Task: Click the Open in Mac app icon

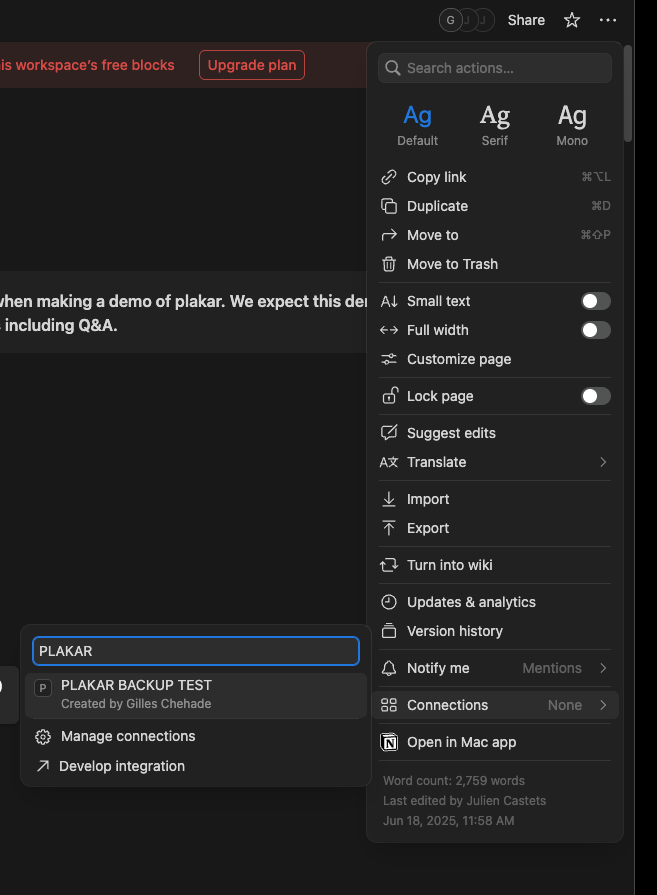Action: 389,742
